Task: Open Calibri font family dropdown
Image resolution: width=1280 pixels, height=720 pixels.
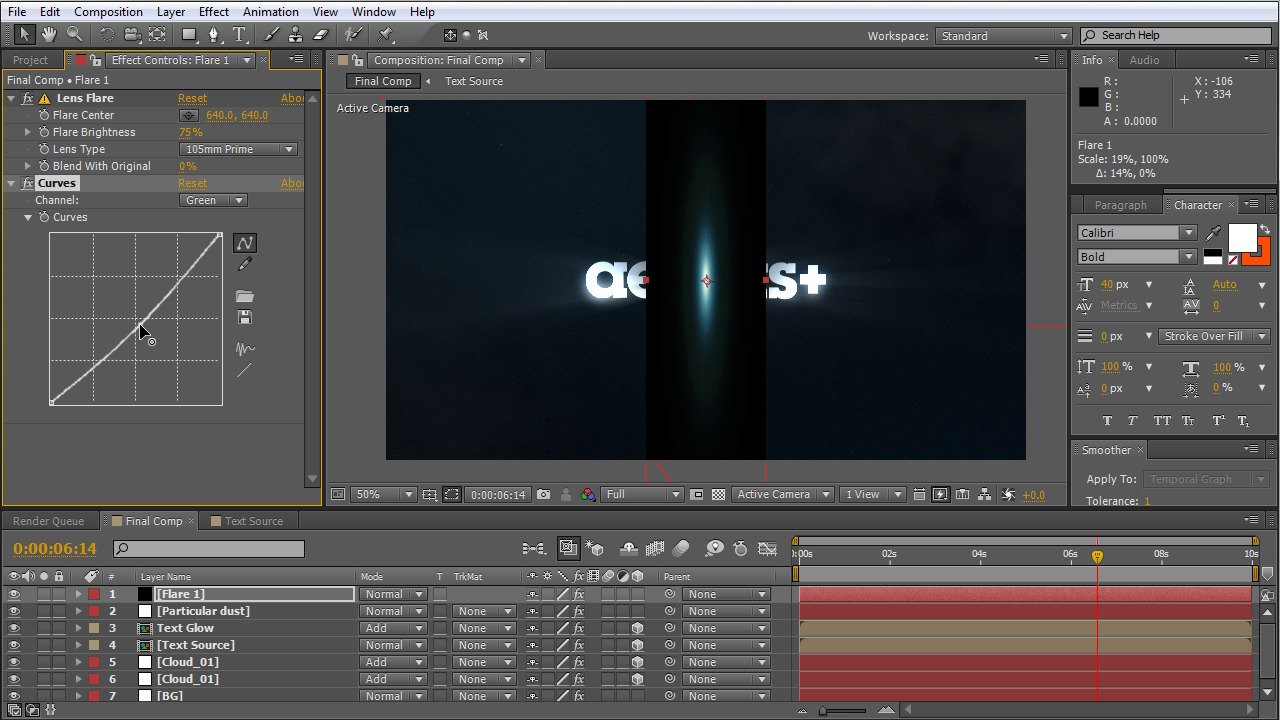Action: point(1137,232)
